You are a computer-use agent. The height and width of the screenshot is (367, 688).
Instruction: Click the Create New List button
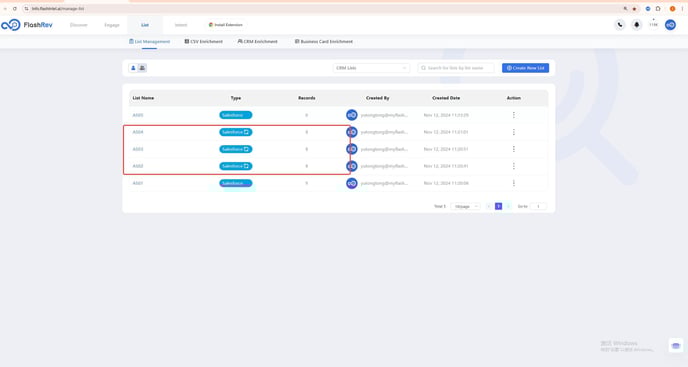(525, 68)
